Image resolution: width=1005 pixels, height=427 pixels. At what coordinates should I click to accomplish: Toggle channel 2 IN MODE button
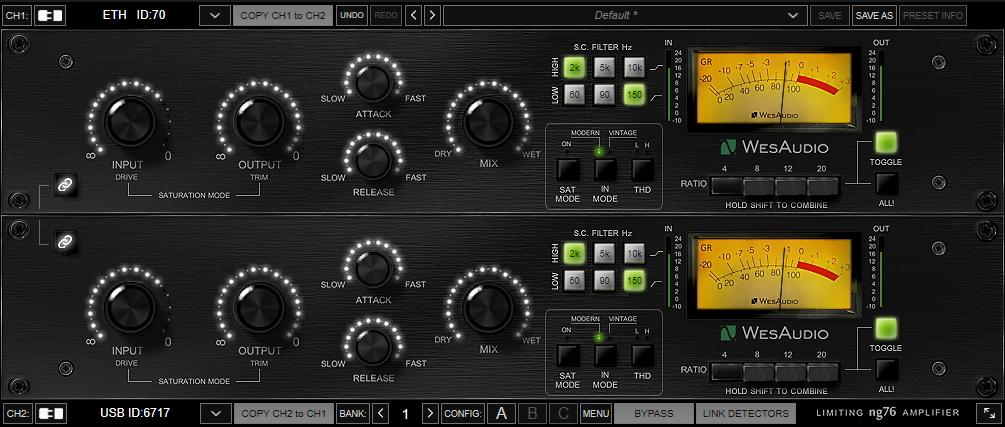[605, 355]
